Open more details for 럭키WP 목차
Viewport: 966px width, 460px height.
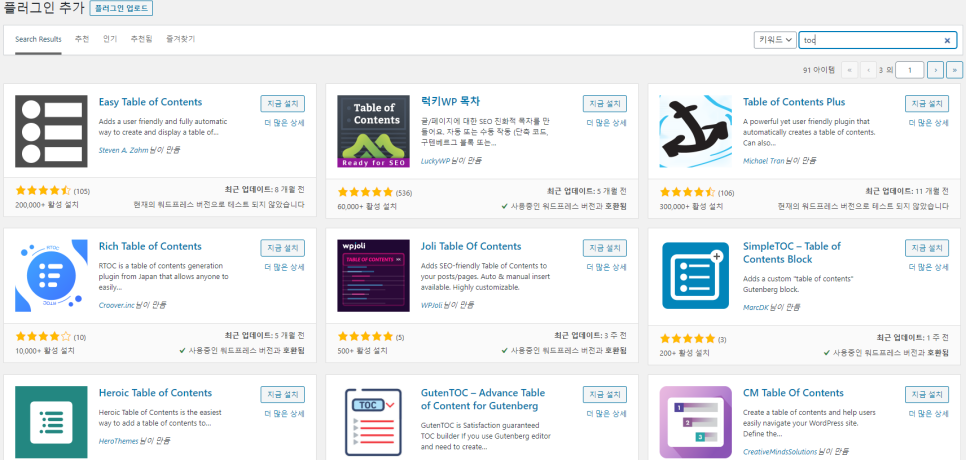click(606, 123)
